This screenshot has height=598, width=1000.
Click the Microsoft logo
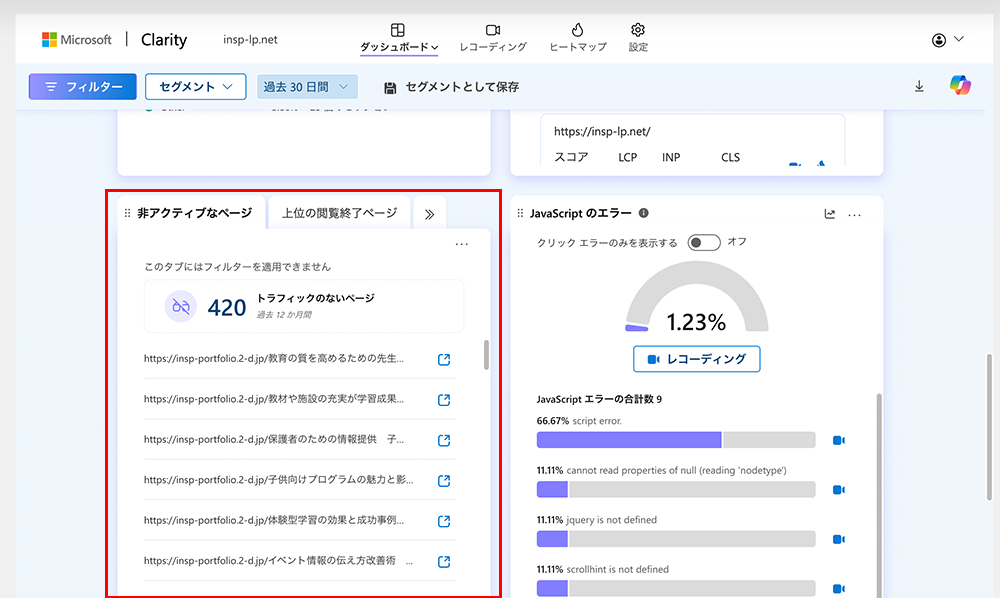[77, 40]
